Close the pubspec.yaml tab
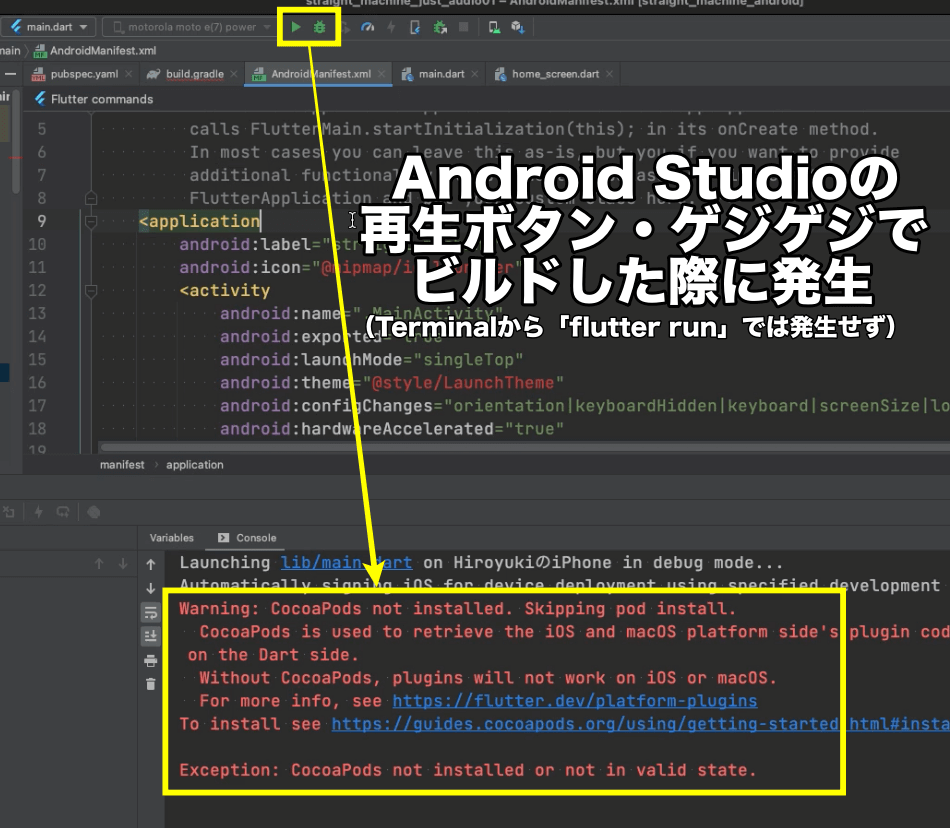 coord(128,74)
